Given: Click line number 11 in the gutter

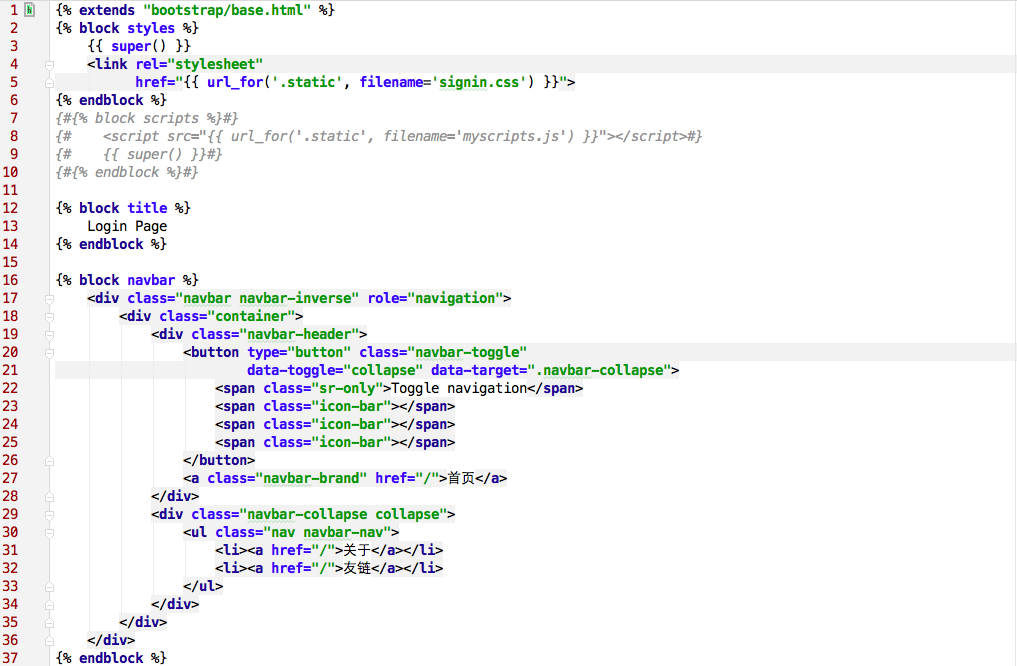Looking at the screenshot, I should click(x=10, y=190).
